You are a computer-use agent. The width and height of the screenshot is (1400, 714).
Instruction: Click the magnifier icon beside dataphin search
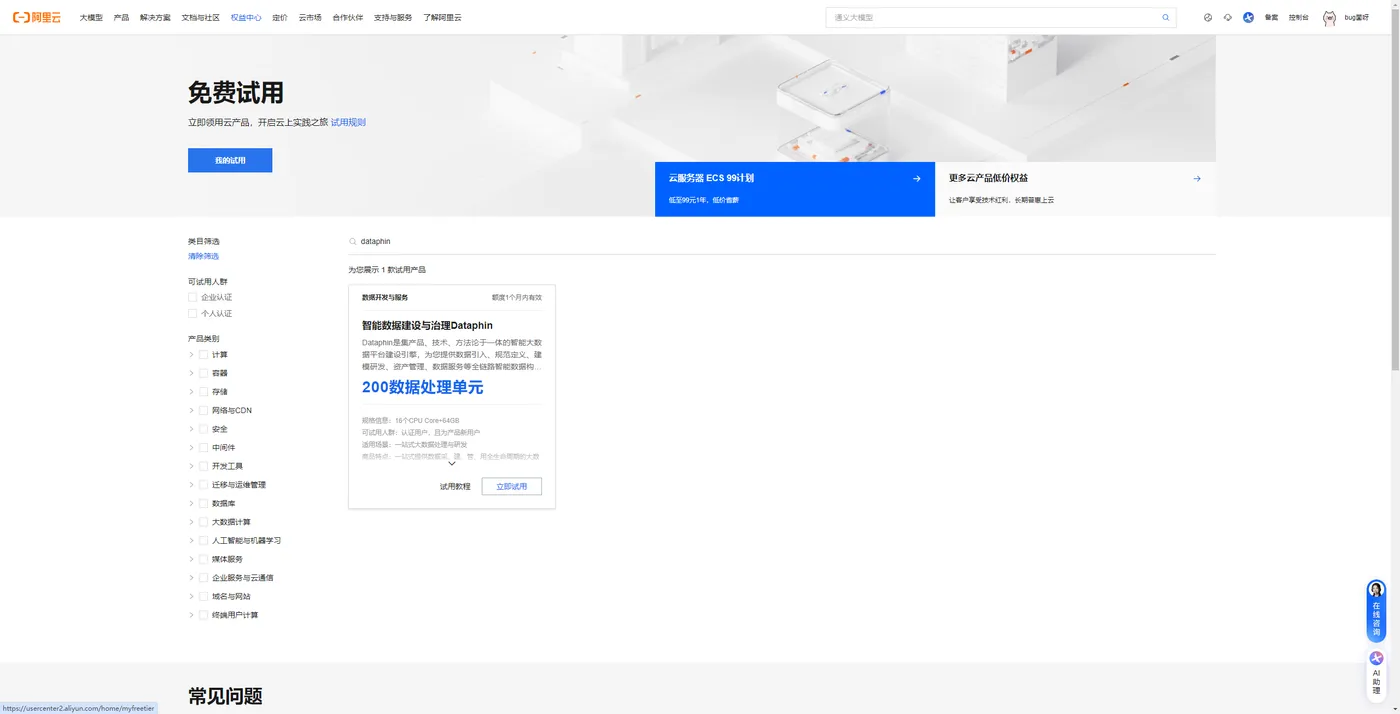click(353, 241)
